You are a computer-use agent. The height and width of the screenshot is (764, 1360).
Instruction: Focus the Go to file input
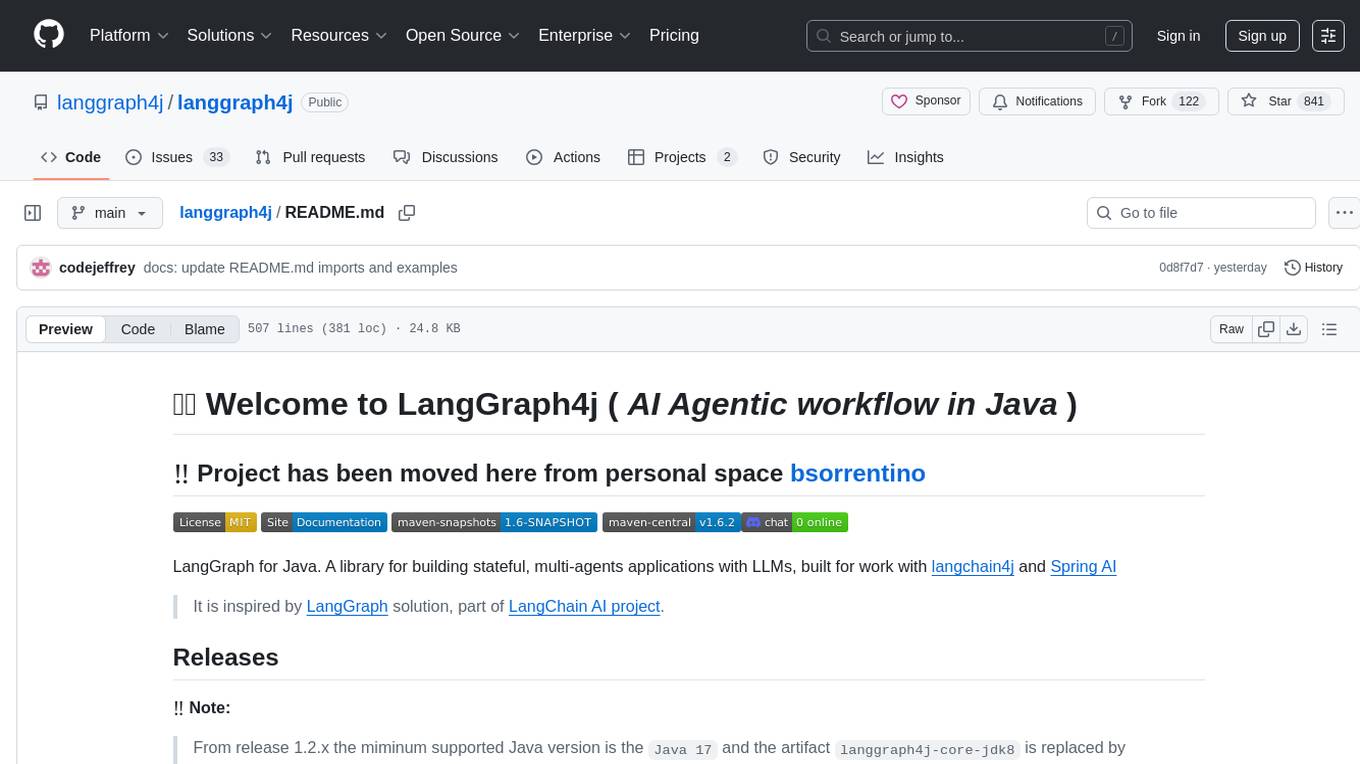tap(1201, 213)
